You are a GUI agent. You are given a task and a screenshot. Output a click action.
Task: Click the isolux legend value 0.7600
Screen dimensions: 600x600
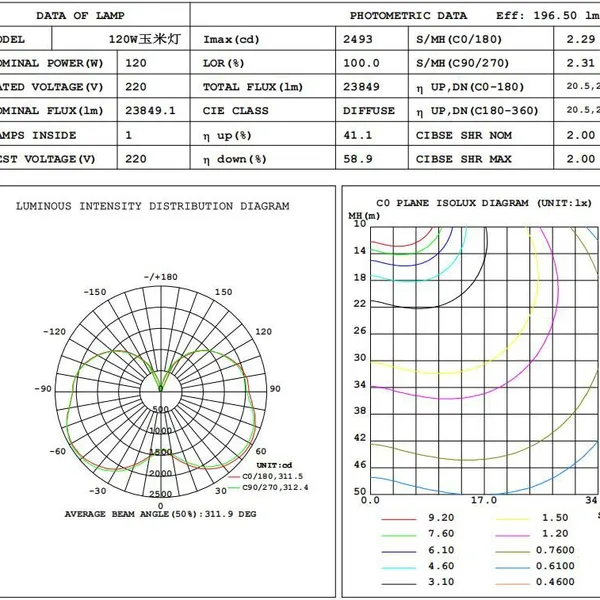coord(555,550)
